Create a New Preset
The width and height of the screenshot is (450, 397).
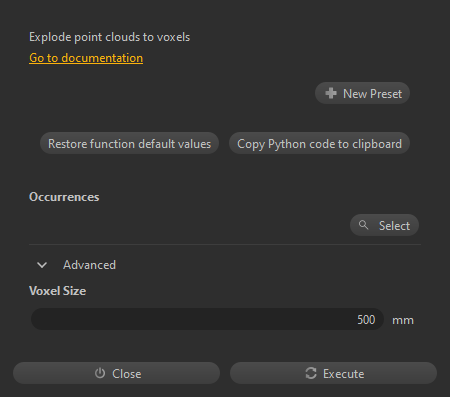click(362, 93)
